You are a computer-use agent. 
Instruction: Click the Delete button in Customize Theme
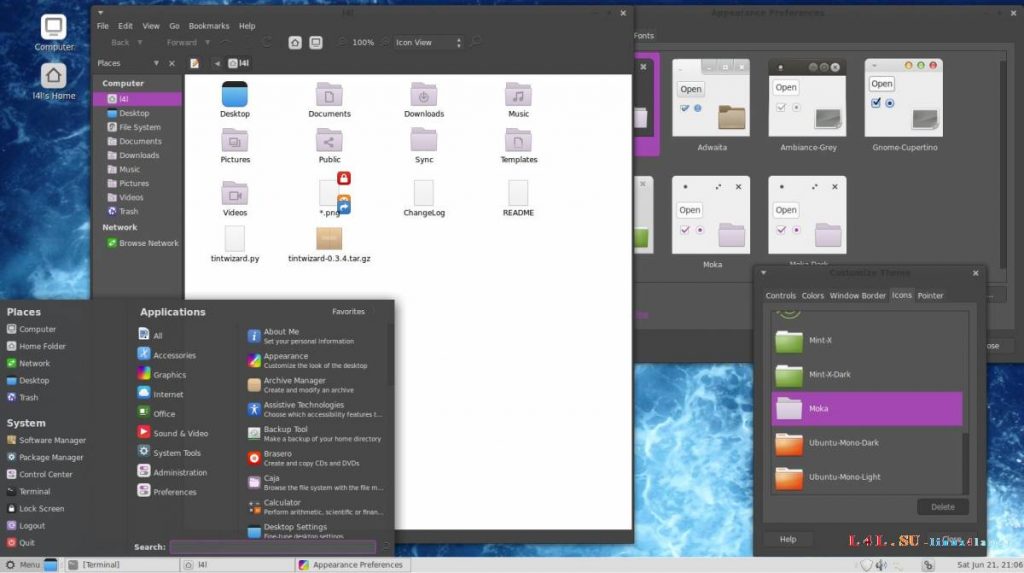point(942,507)
